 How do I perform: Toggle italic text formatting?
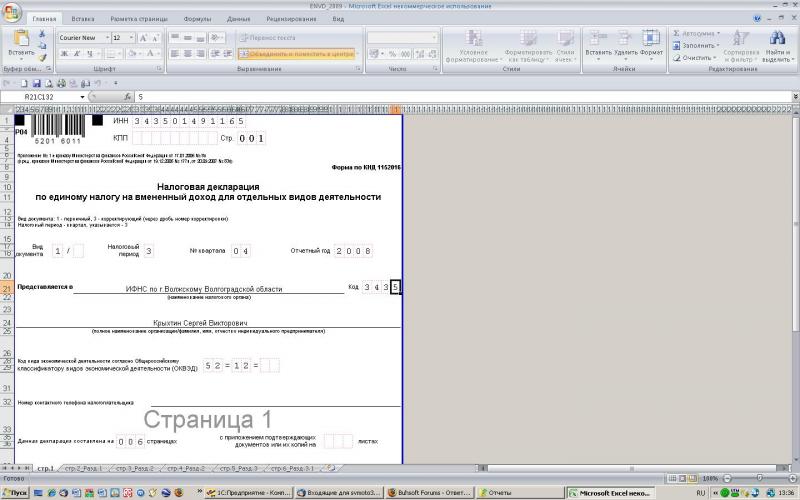[74, 53]
